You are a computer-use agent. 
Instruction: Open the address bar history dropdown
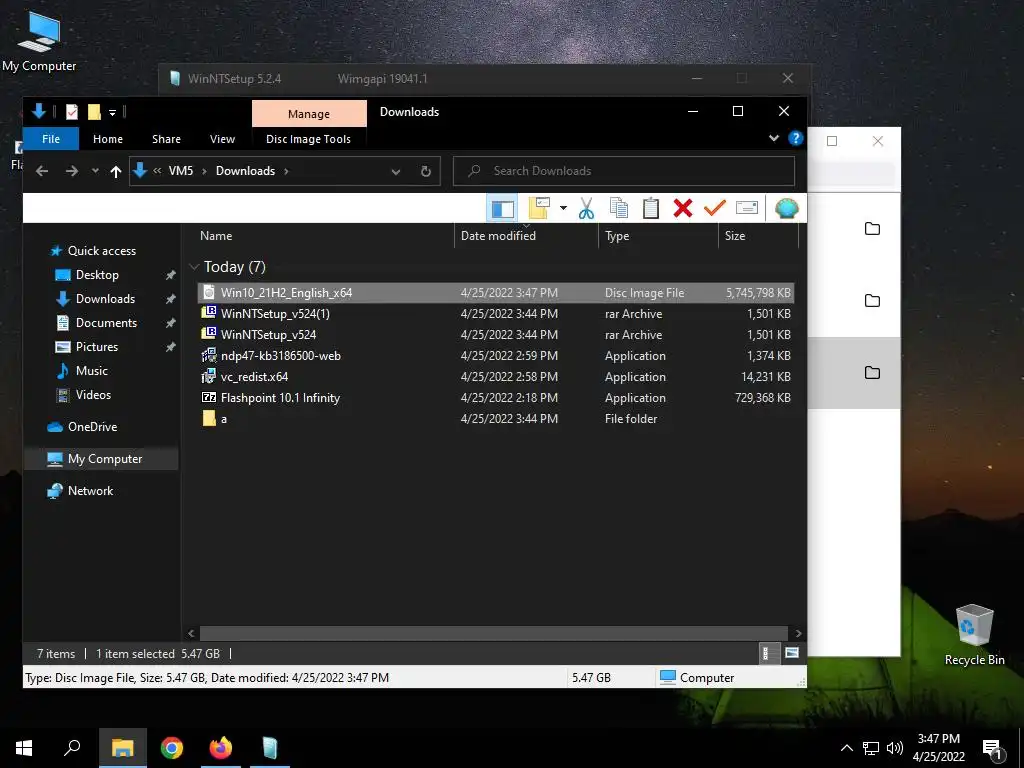pos(396,171)
